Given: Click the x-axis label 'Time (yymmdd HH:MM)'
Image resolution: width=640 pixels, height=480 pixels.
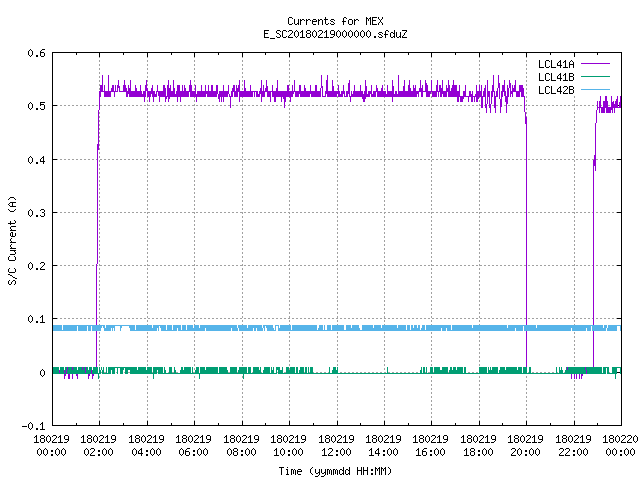Looking at the screenshot, I should click(x=335, y=471).
